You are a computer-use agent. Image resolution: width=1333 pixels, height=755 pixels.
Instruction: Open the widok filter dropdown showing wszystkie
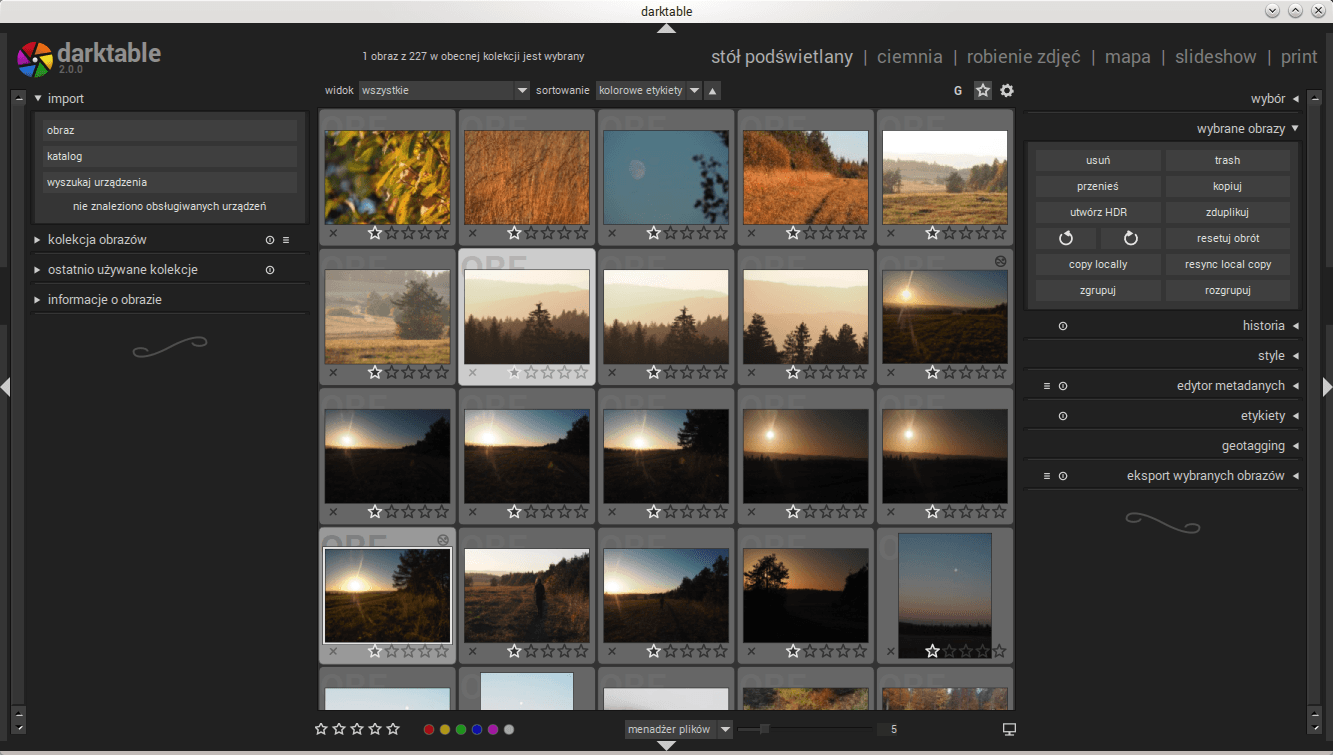(444, 91)
